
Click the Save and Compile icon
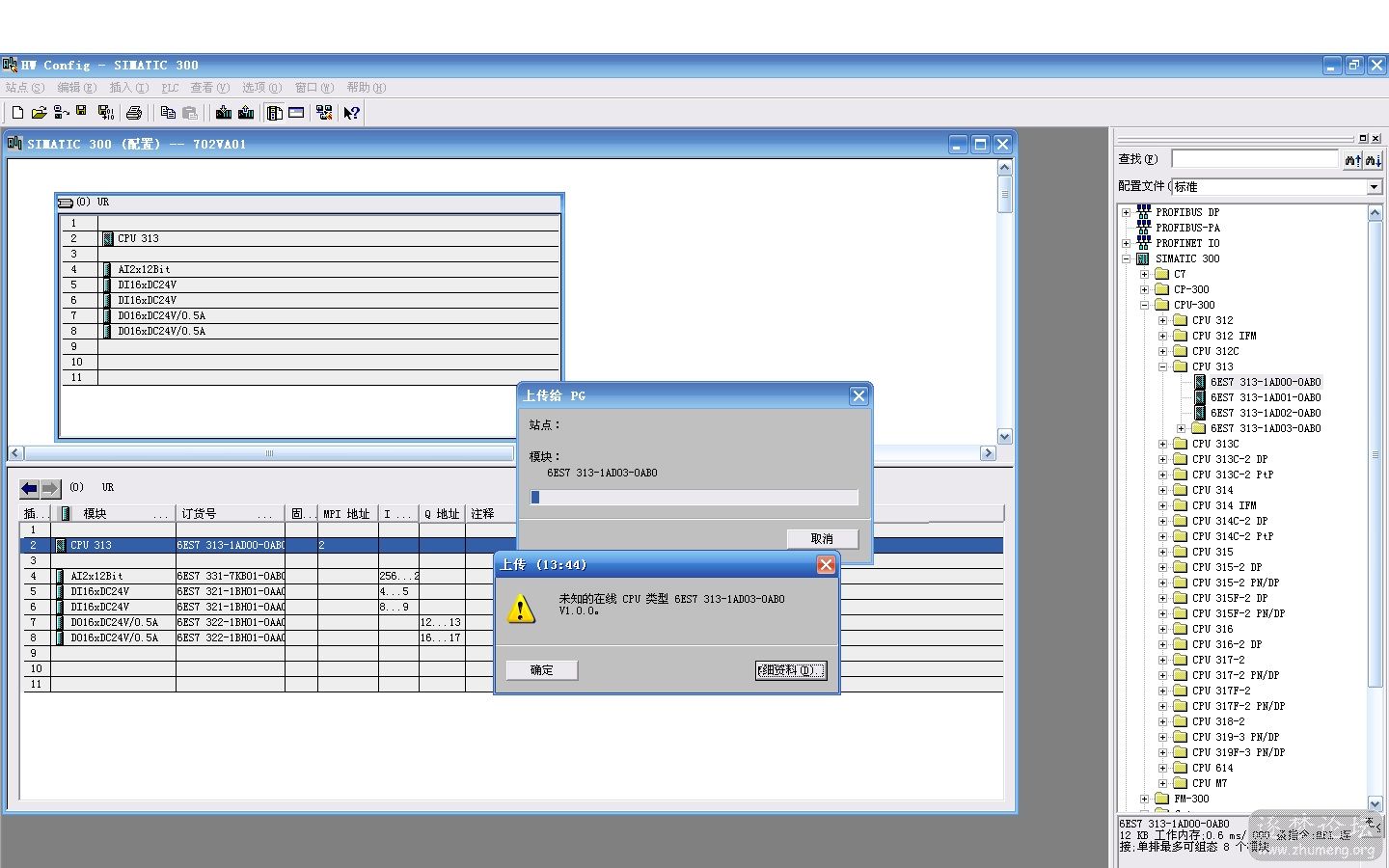pos(106,113)
